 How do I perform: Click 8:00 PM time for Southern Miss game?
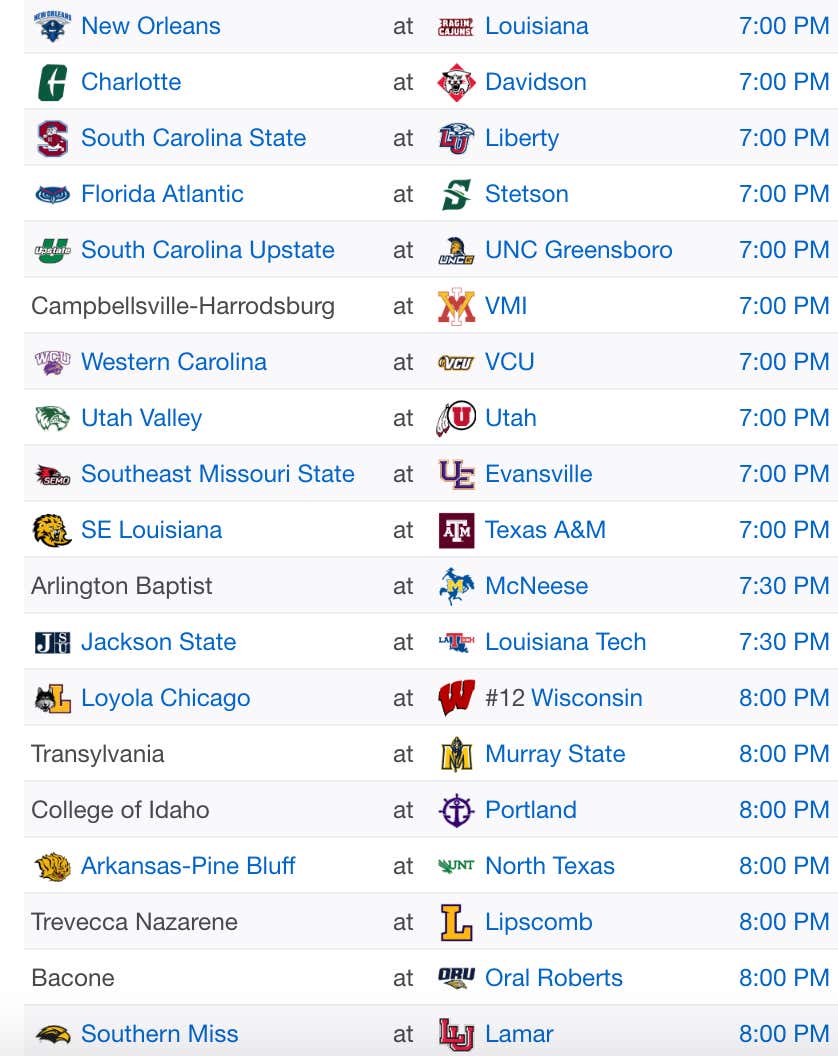click(x=784, y=1034)
